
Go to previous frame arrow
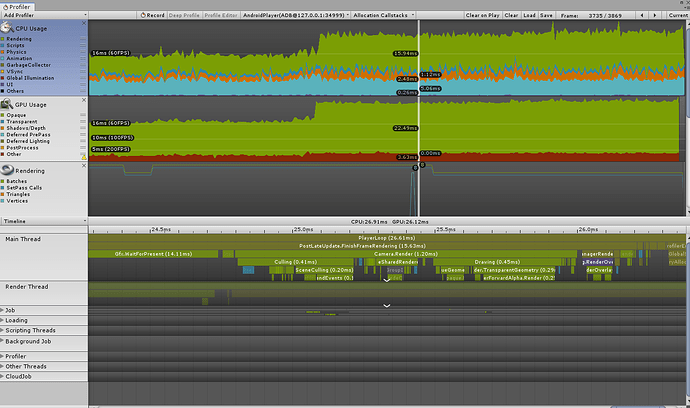(x=642, y=15)
